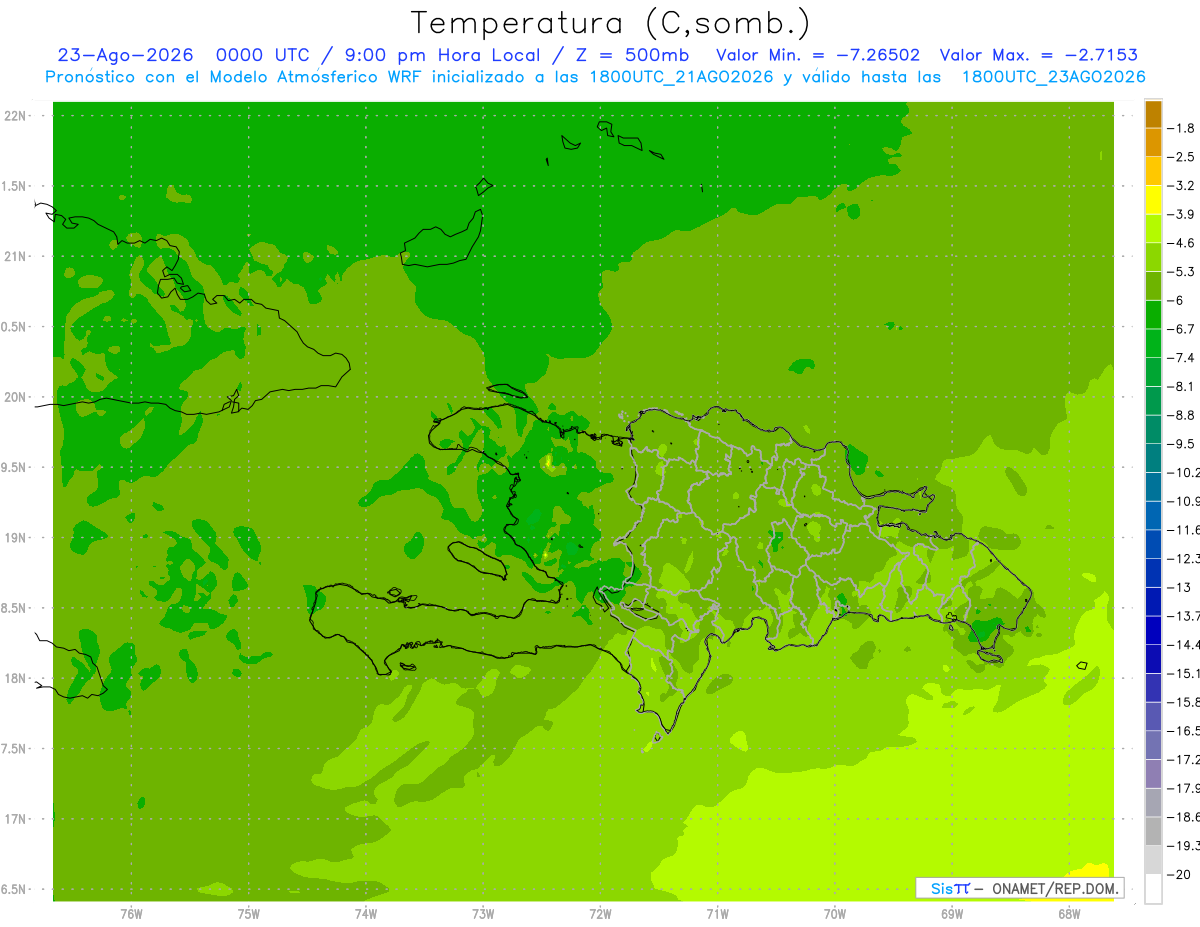Click the '68W' longitude axis label

point(1068,913)
